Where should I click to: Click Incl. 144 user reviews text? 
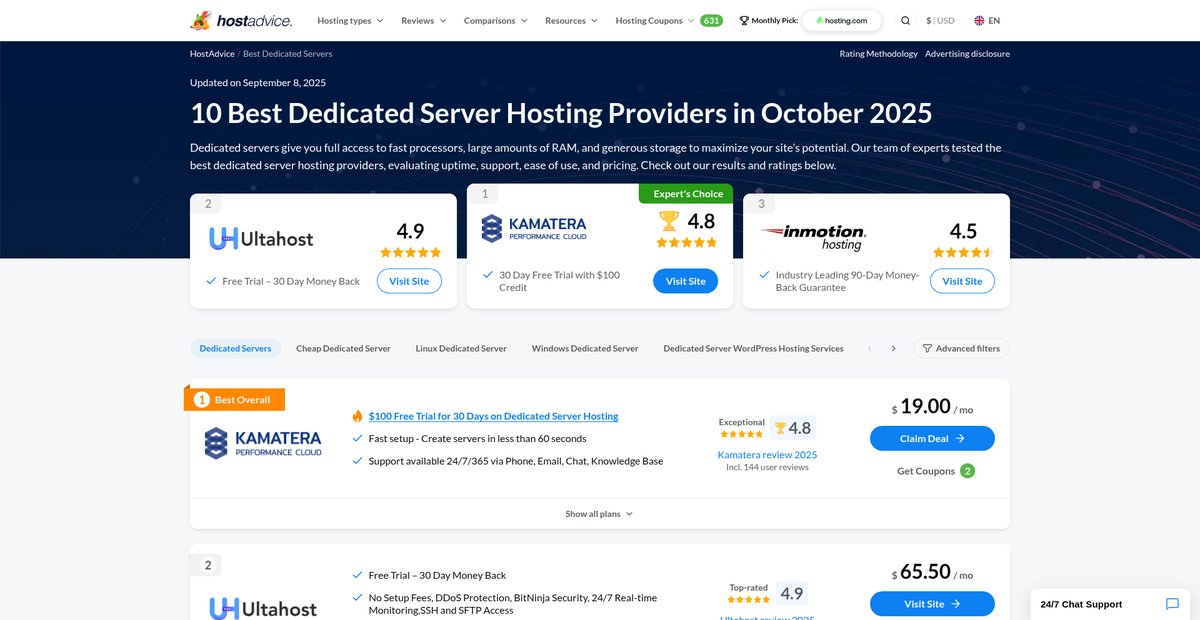pyautogui.click(x=767, y=467)
